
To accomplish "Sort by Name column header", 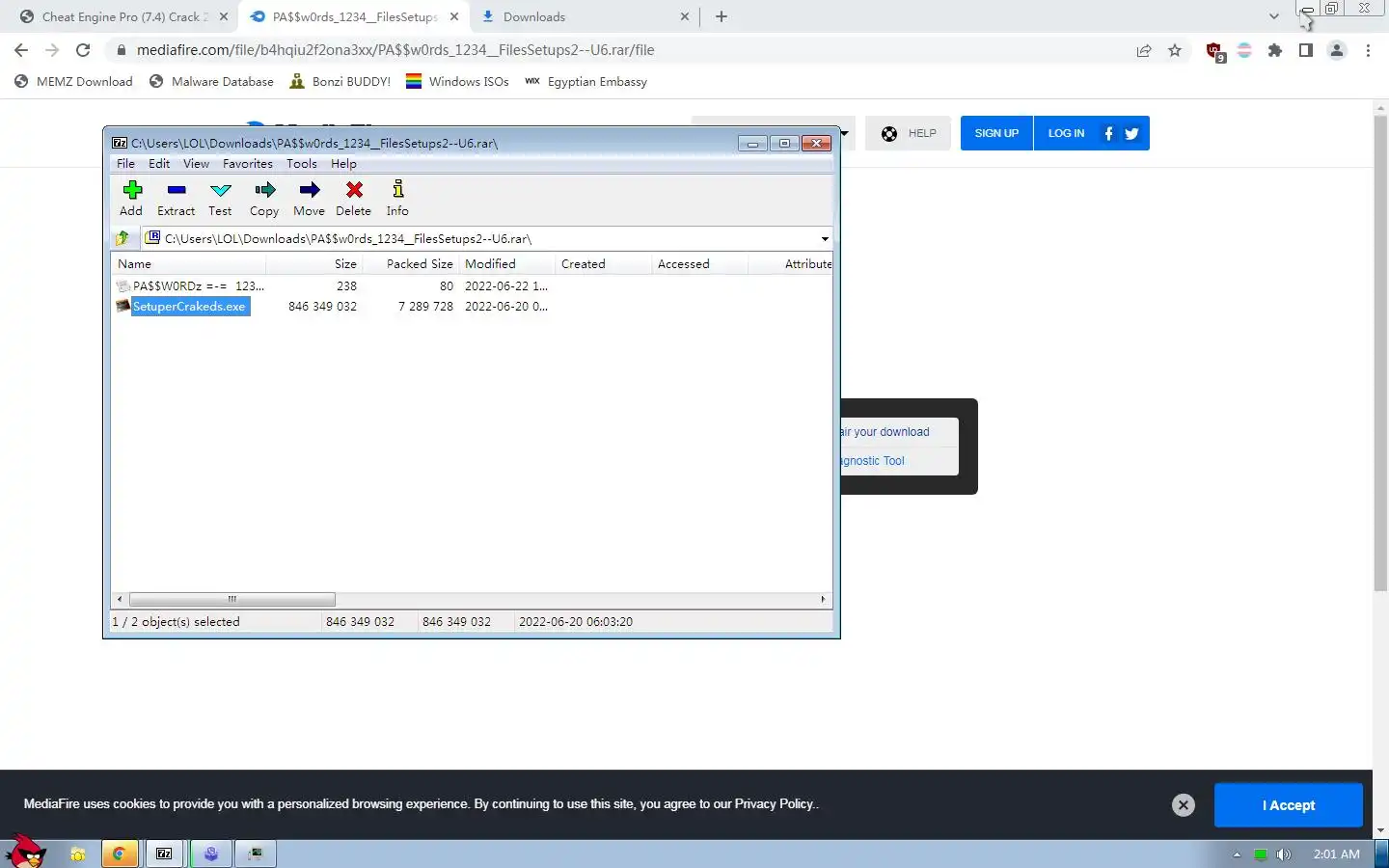I will [x=188, y=264].
